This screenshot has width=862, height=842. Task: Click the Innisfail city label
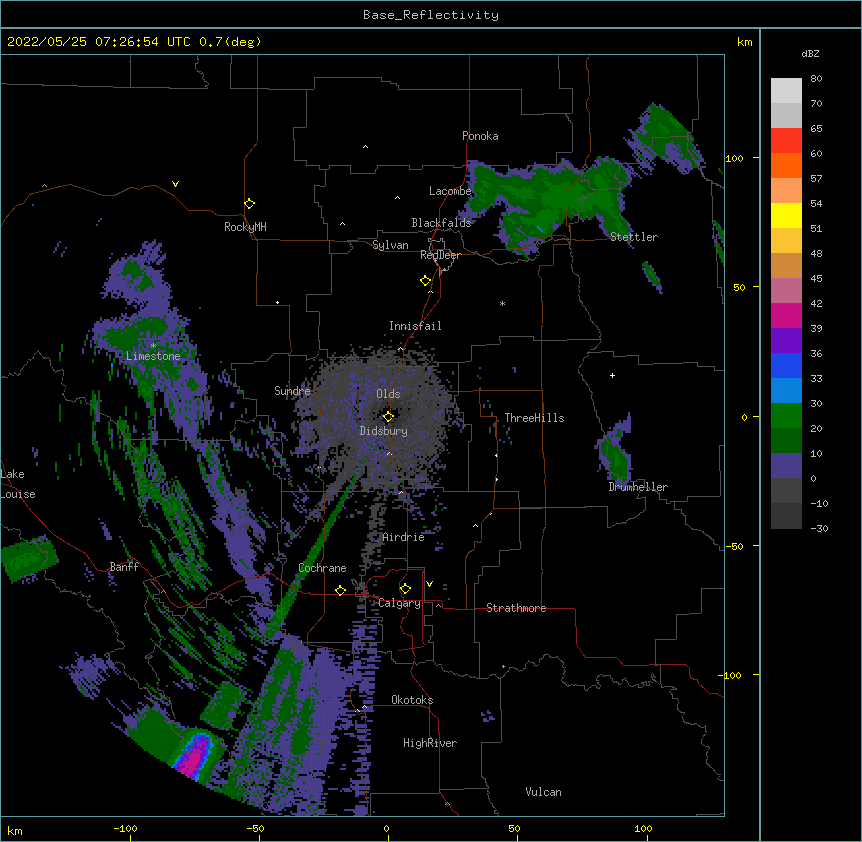click(415, 326)
